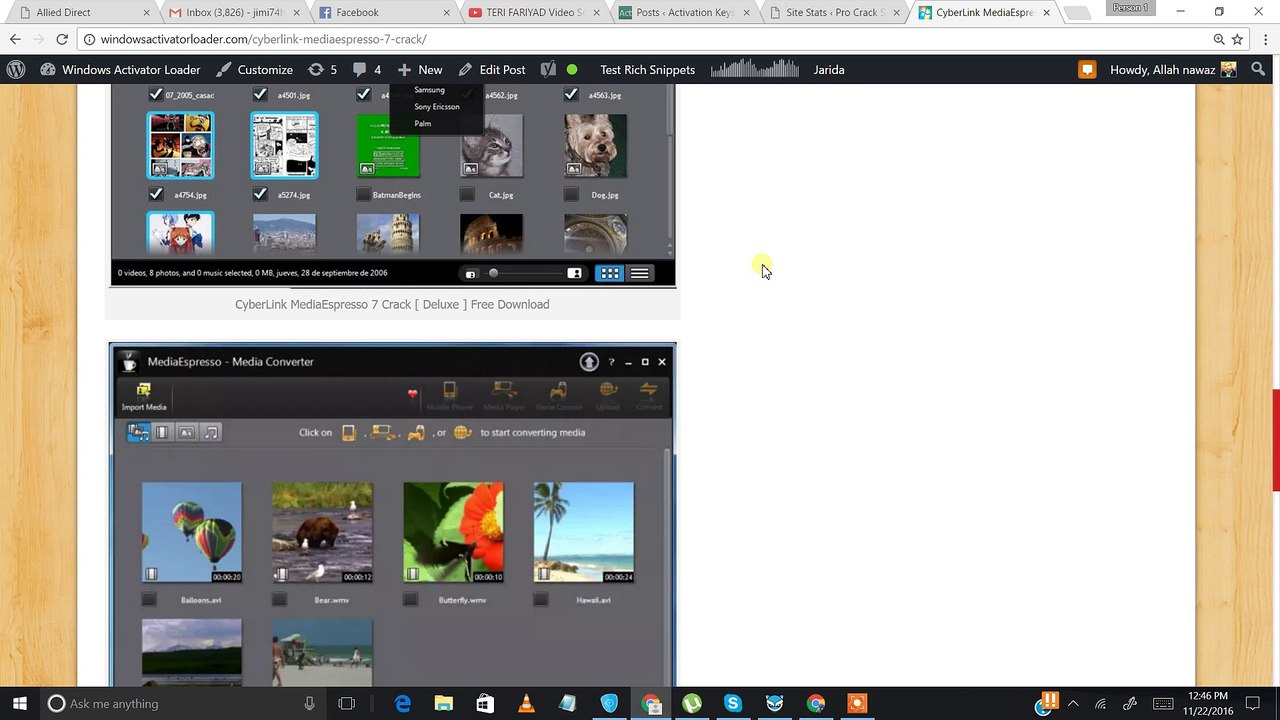This screenshot has width=1280, height=720.
Task: Show hidden system tray icons
Action: click(1075, 703)
